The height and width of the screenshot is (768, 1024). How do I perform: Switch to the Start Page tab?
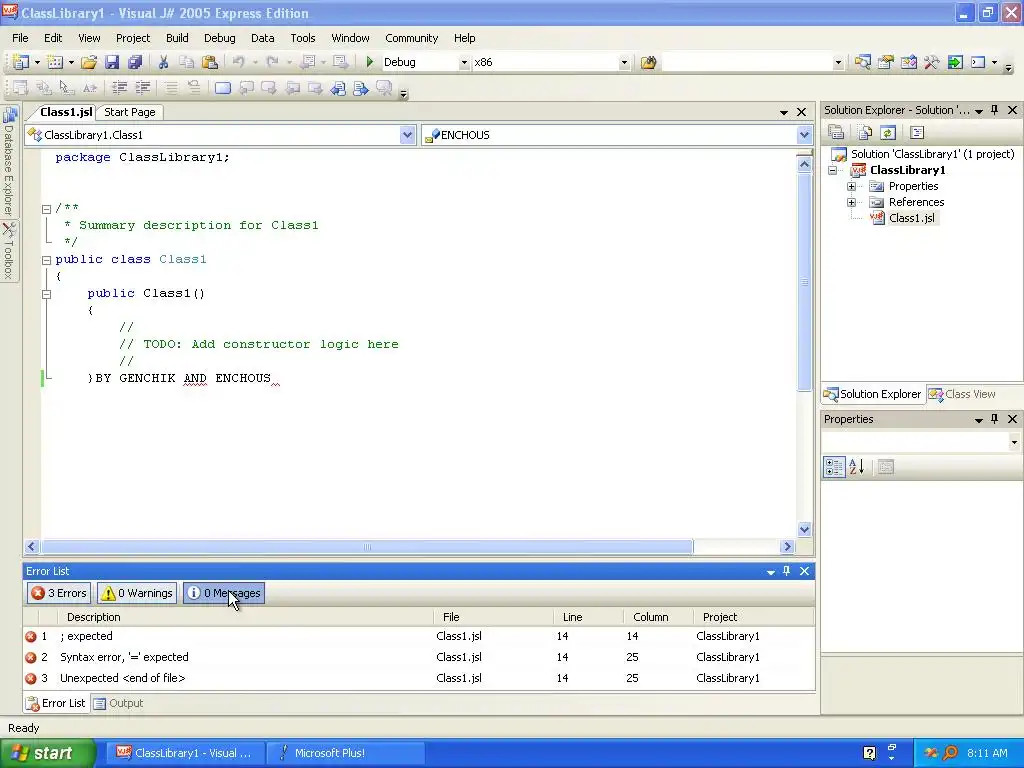click(130, 112)
